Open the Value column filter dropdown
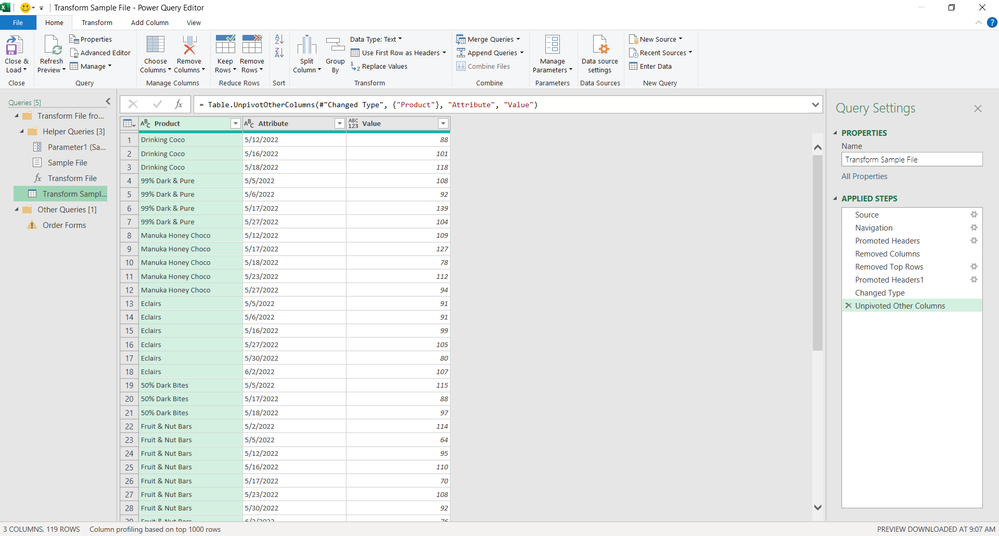 coord(443,124)
